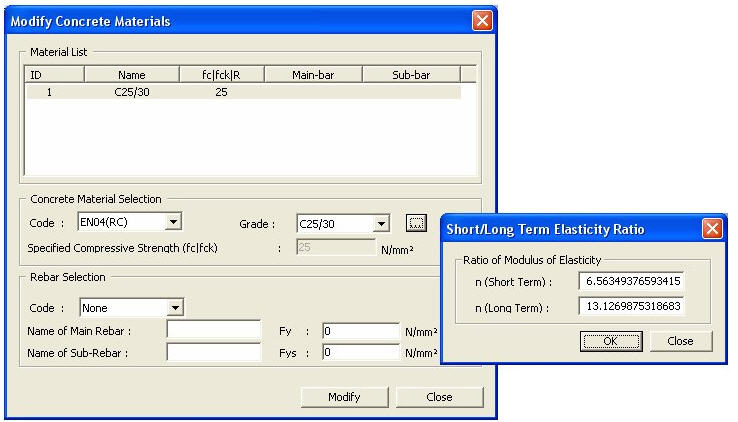Click the Name of Sub-Rebar input field
This screenshot has width=738, height=422.
[x=214, y=352]
